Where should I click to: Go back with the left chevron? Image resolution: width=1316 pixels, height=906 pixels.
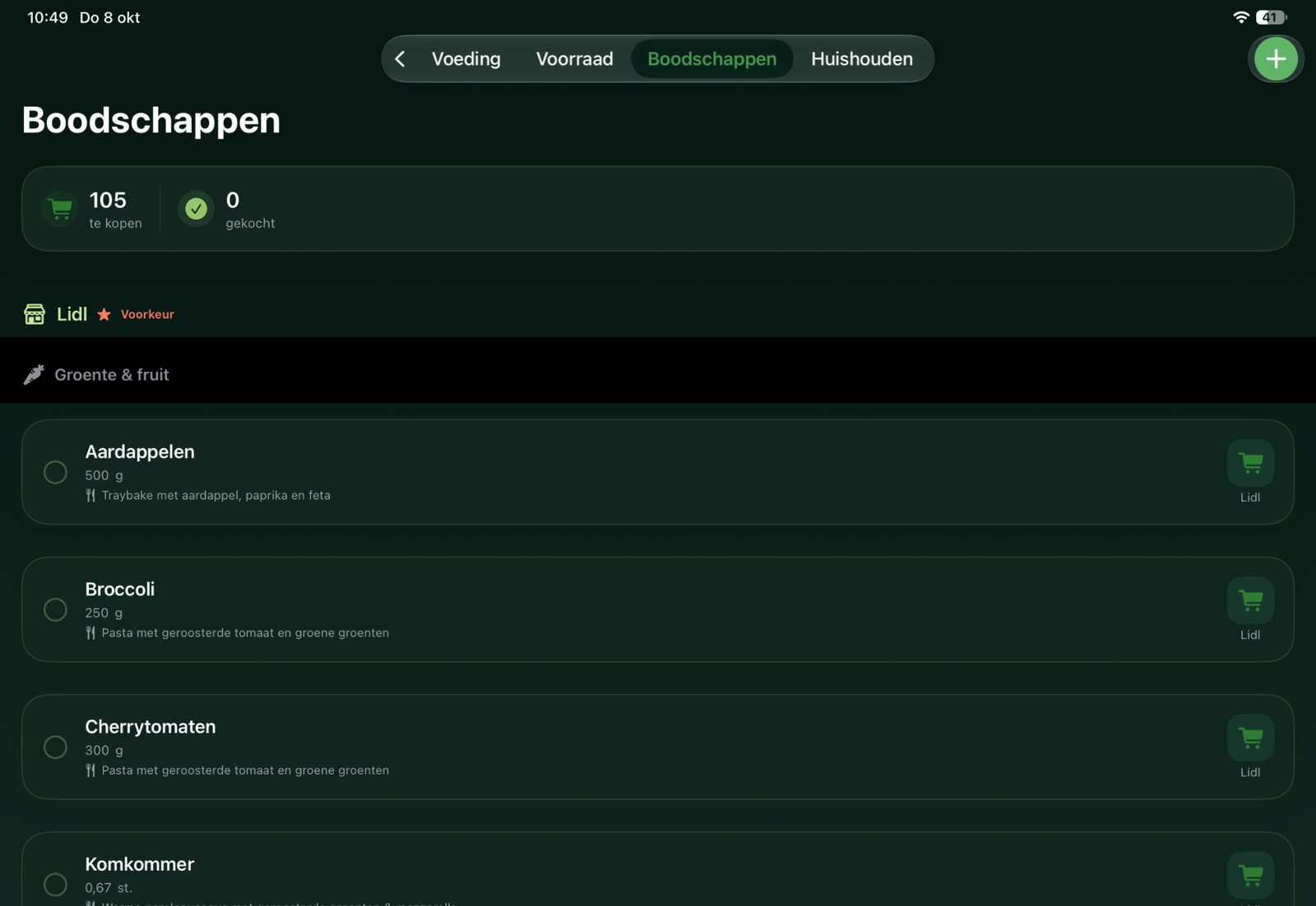tap(401, 59)
